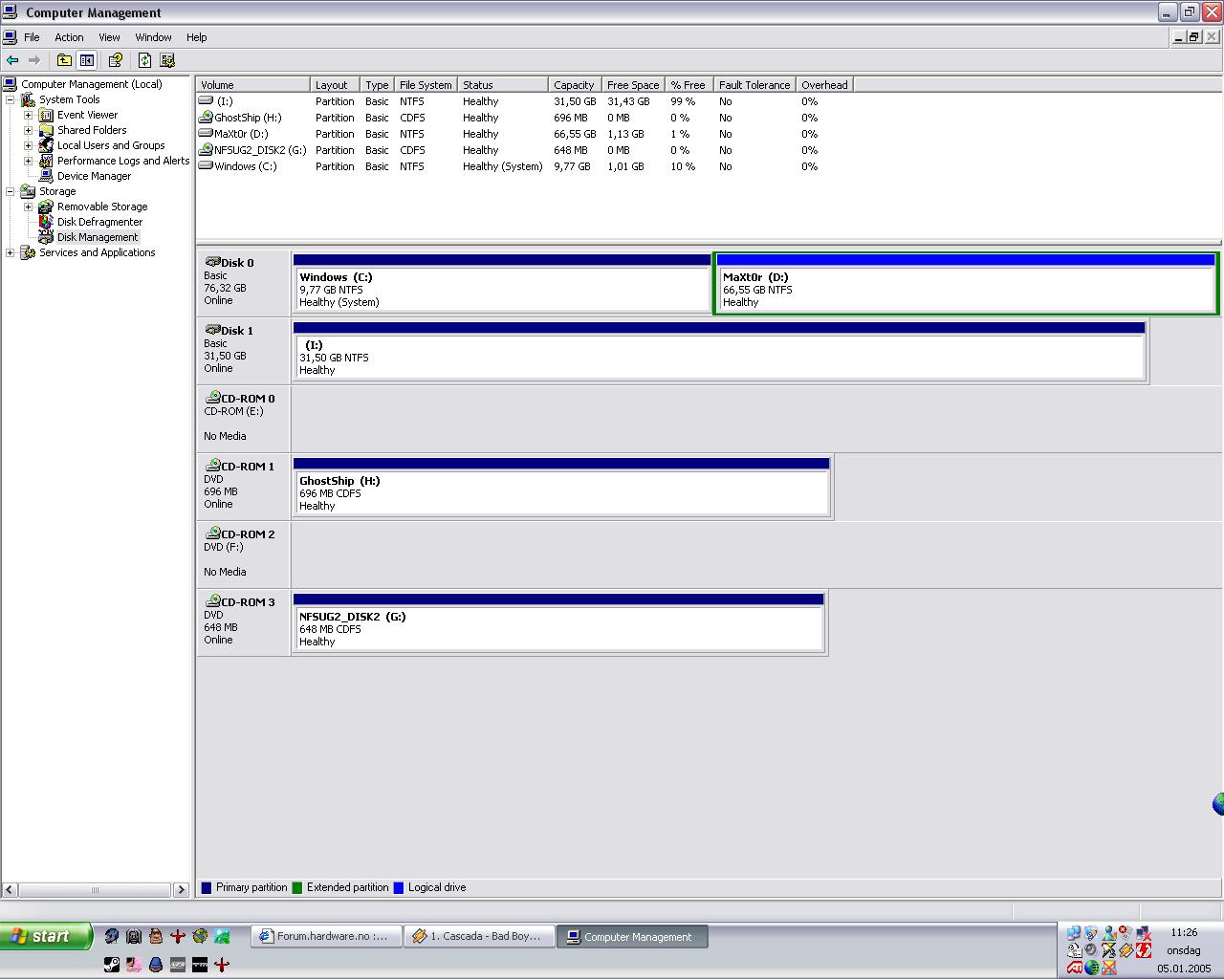Select NFSUG2_DISK2 (G:) block on CD-ROM 3
The width and height of the screenshot is (1224, 980).
(558, 622)
